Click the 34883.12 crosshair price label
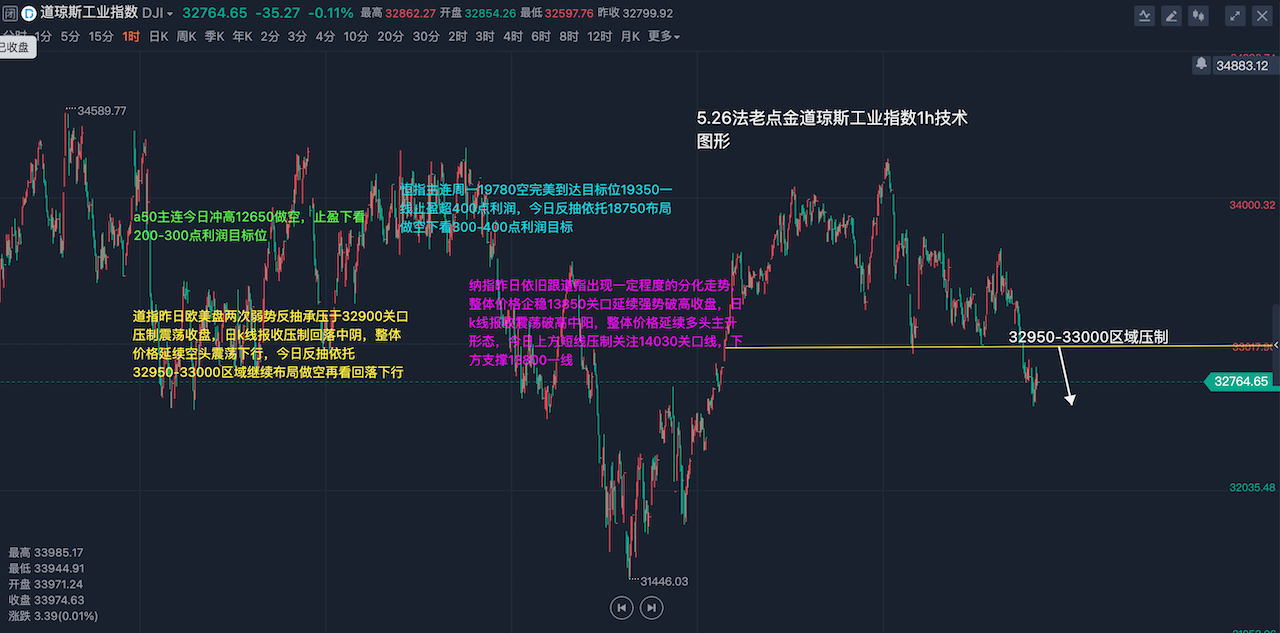This screenshot has width=1280, height=633. 1241,65
